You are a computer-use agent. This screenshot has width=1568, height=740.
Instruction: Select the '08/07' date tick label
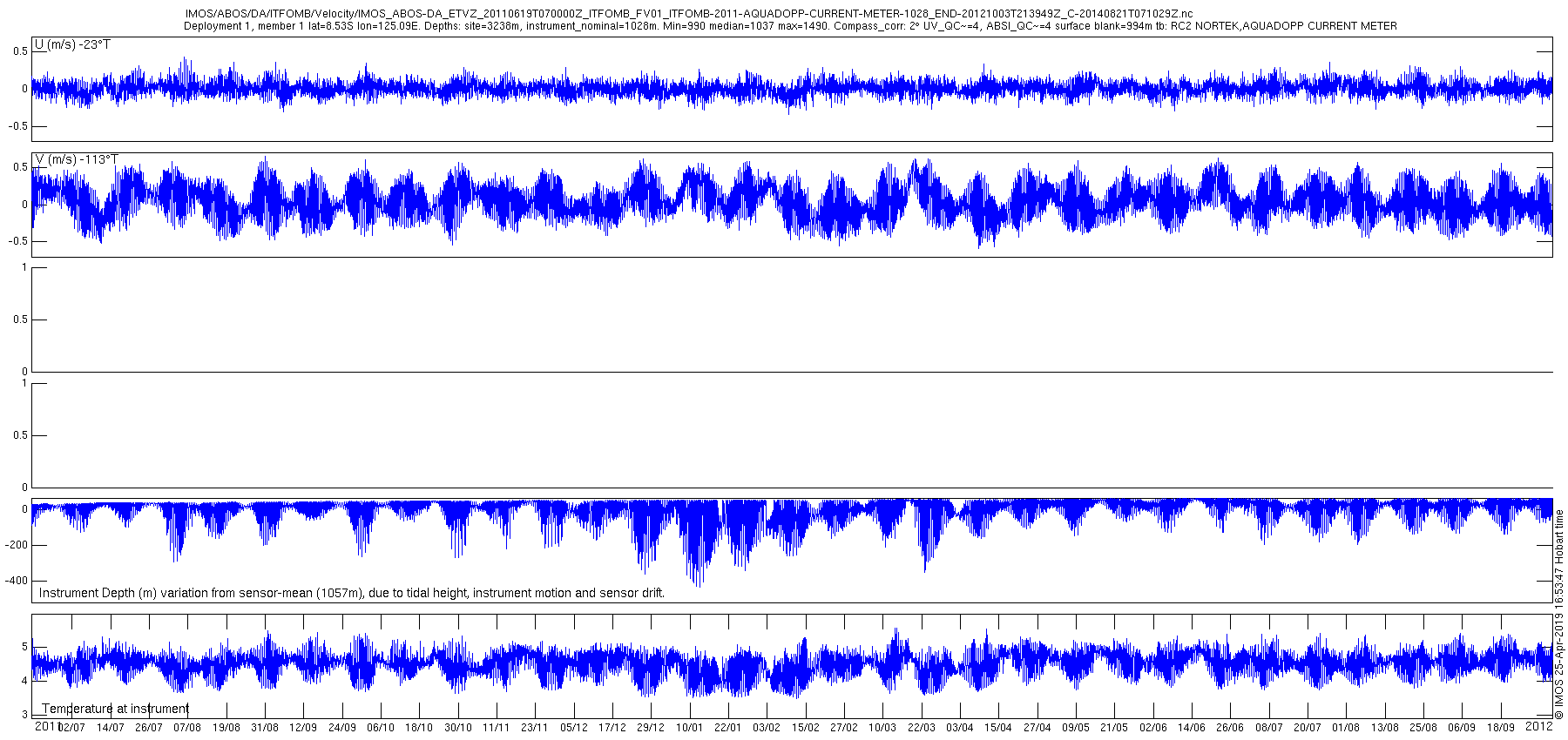(x=1269, y=728)
